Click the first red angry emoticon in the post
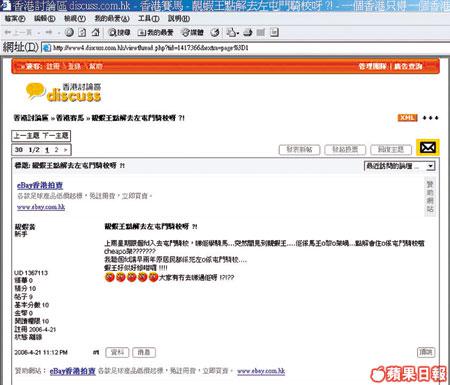This screenshot has height=385, width=450. click(x=110, y=277)
